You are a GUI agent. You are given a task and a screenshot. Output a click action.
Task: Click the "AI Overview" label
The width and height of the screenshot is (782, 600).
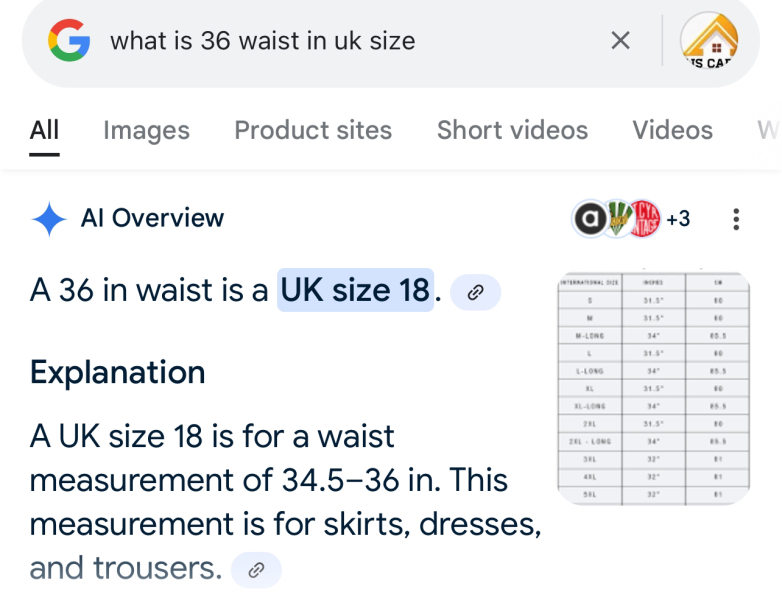click(x=152, y=219)
